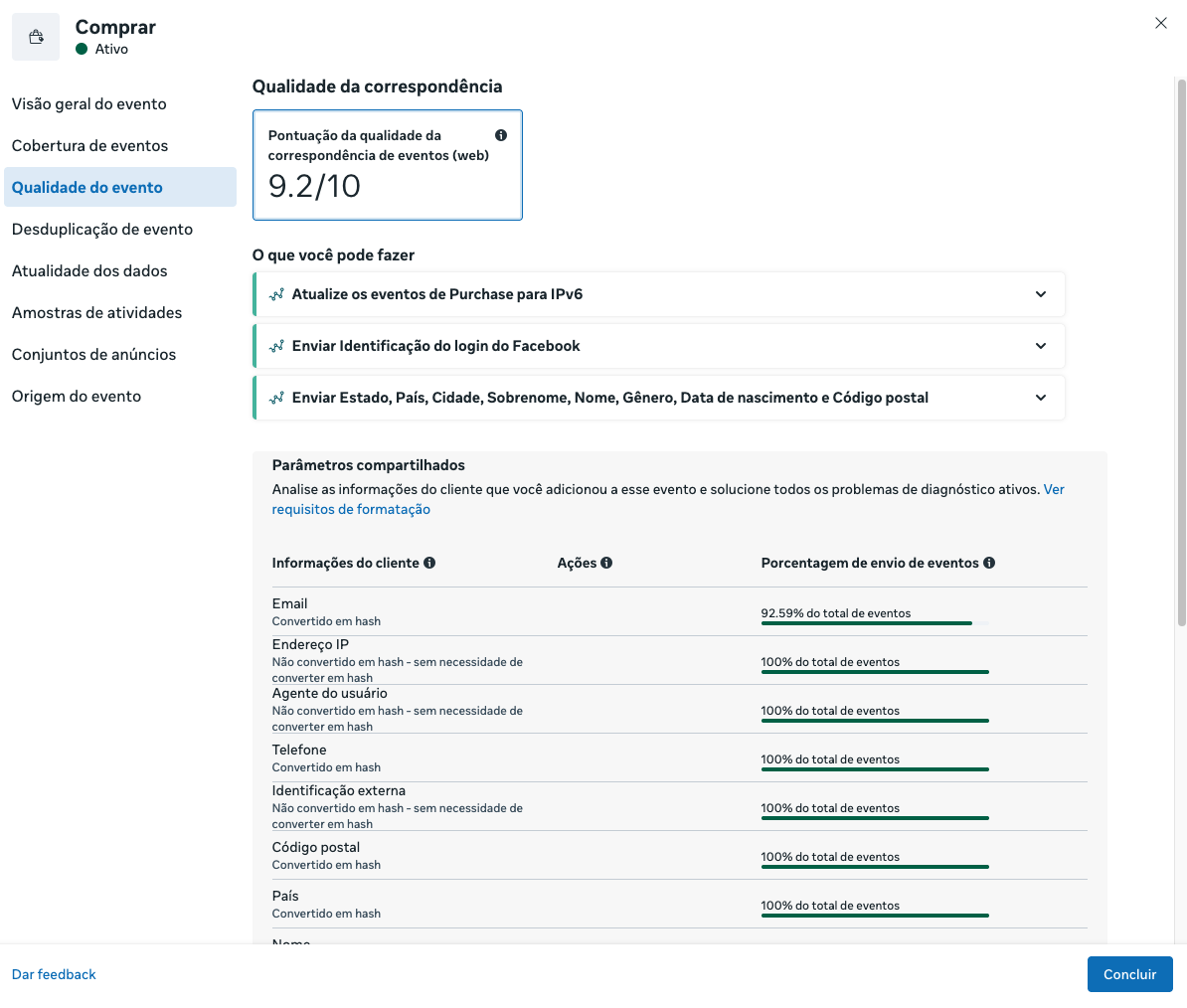Screen dimensions: 1187x1008
Task: Click info icon beside Porcentagem de envio de eventos
Action: point(988,563)
